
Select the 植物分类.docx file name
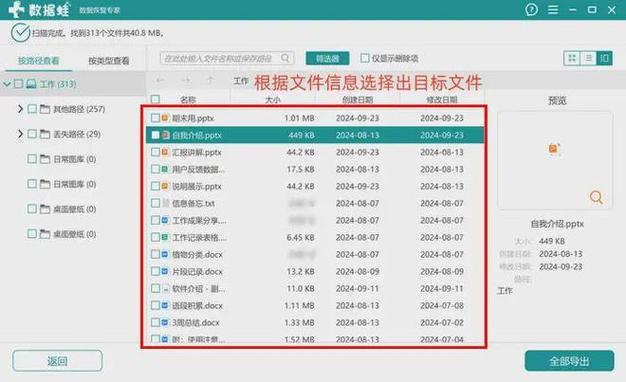[197, 254]
